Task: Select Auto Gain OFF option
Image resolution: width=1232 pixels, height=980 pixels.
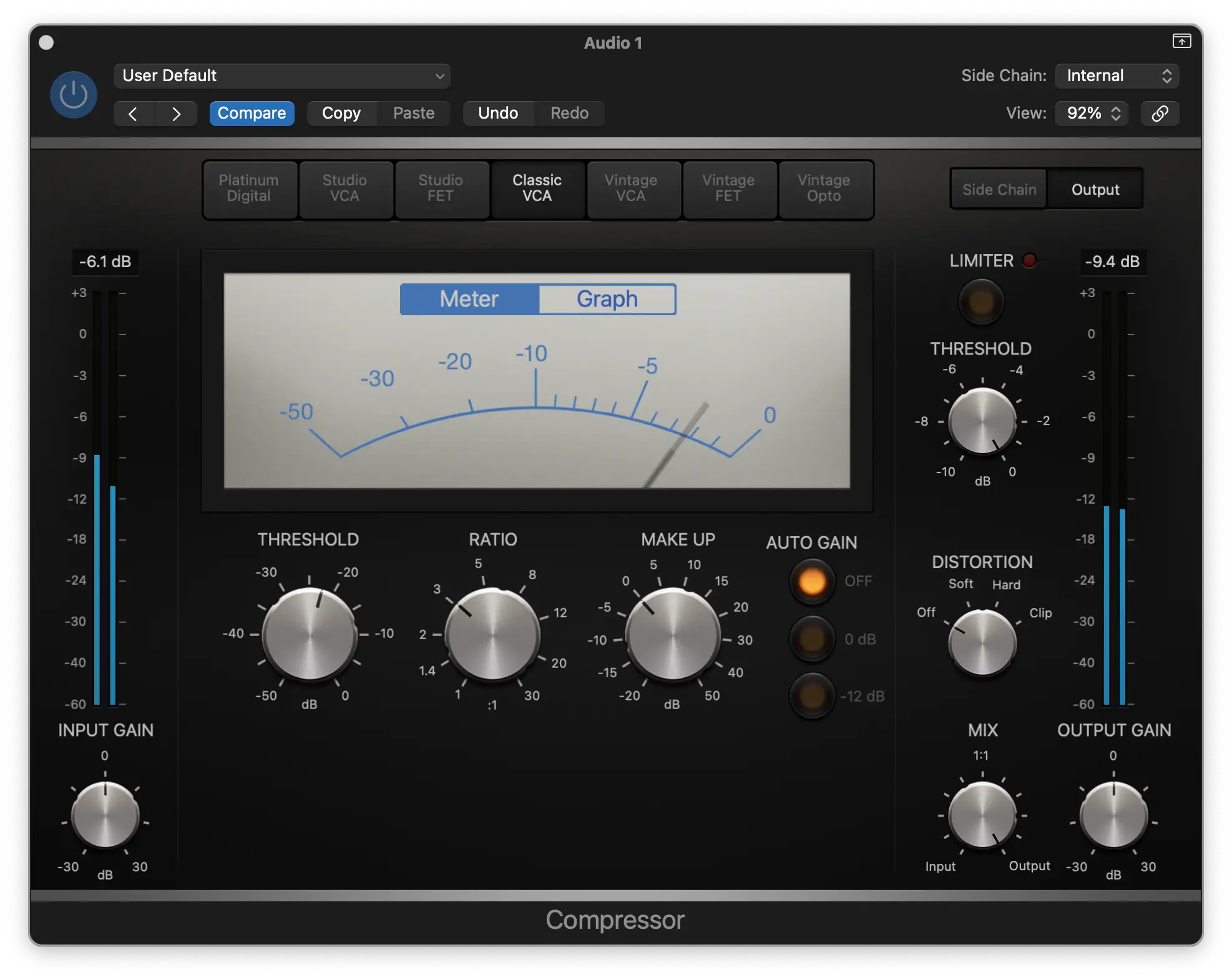Action: coord(812,582)
